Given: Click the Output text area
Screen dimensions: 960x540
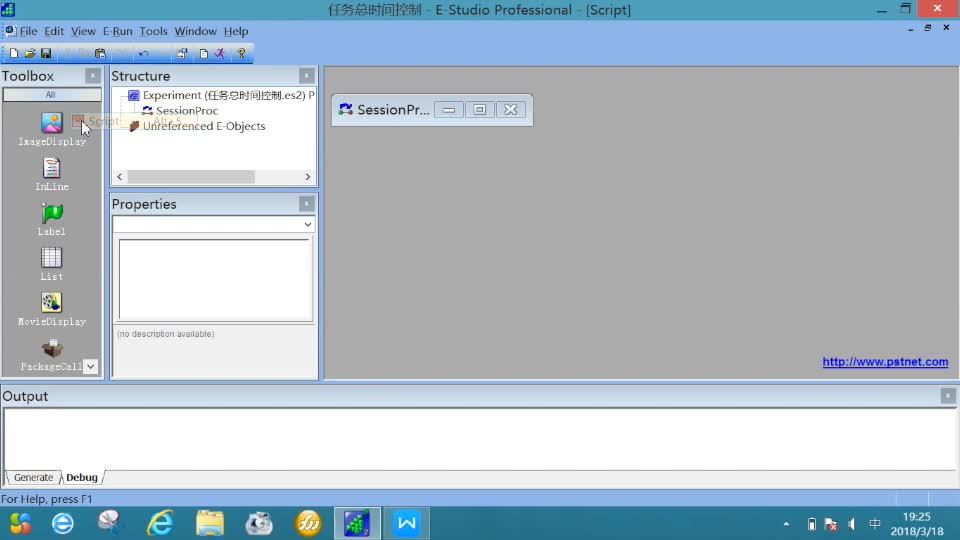Looking at the screenshot, I should coord(479,439).
